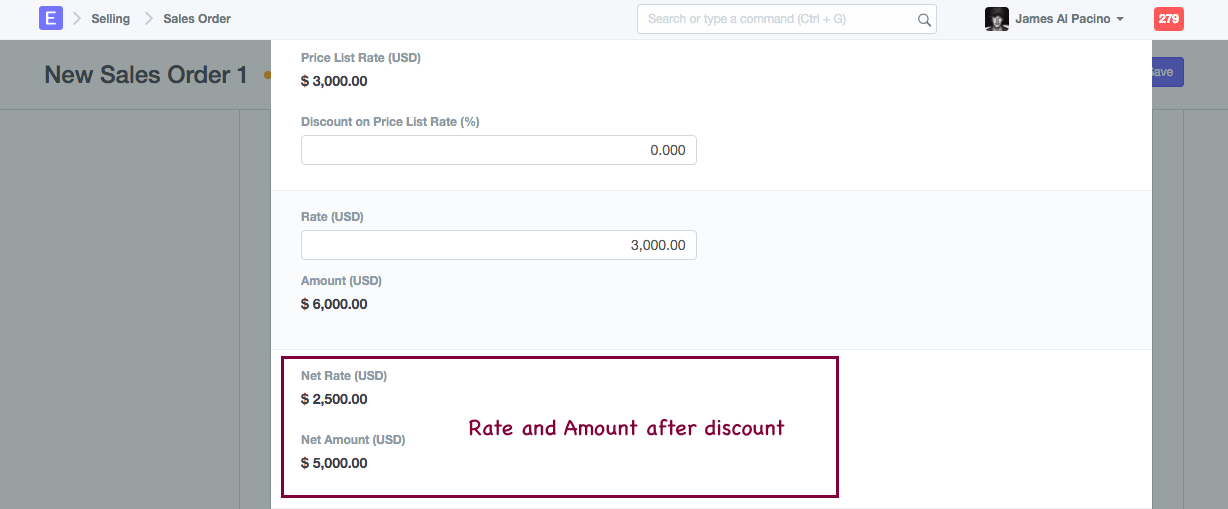This screenshot has width=1228, height=509.
Task: Click James Al Pacino's avatar picture
Action: click(x=996, y=19)
